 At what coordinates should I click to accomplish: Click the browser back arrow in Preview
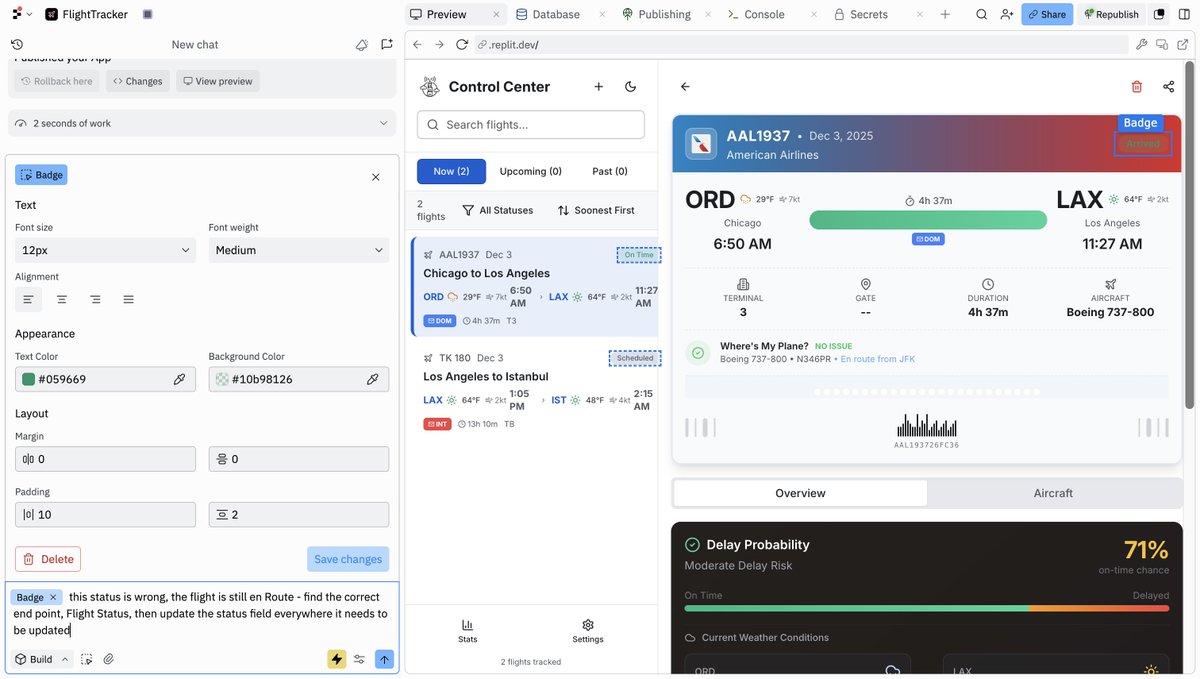coord(417,45)
